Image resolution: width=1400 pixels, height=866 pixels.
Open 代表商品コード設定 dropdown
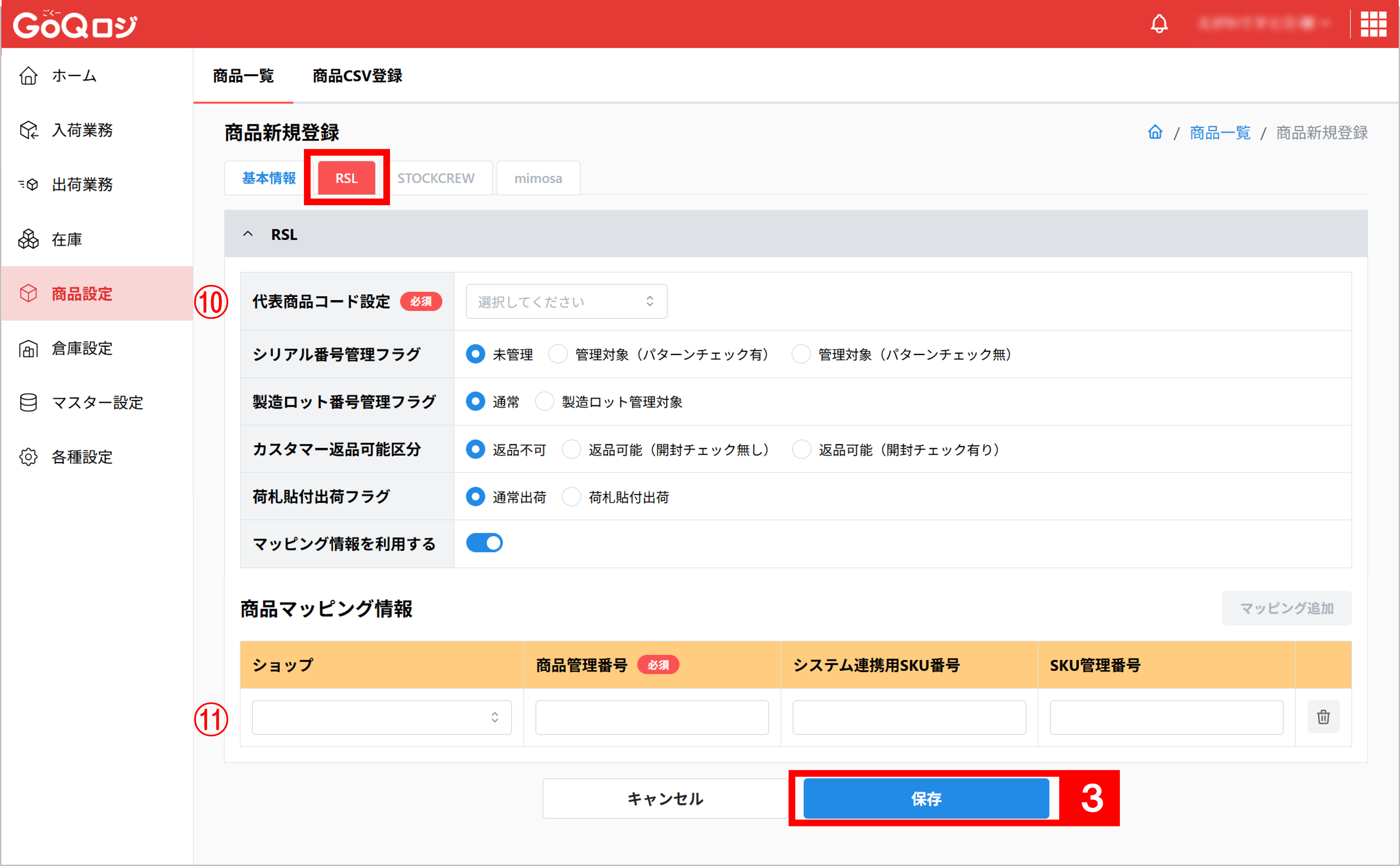[566, 301]
